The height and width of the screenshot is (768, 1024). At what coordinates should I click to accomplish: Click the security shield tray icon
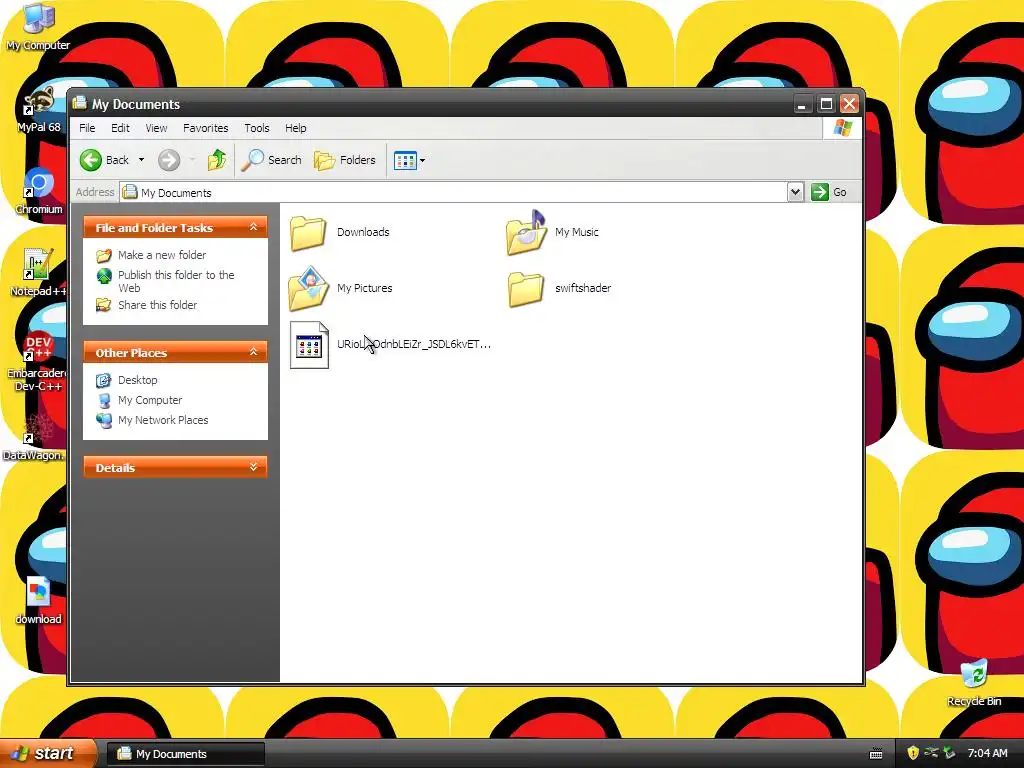(913, 753)
